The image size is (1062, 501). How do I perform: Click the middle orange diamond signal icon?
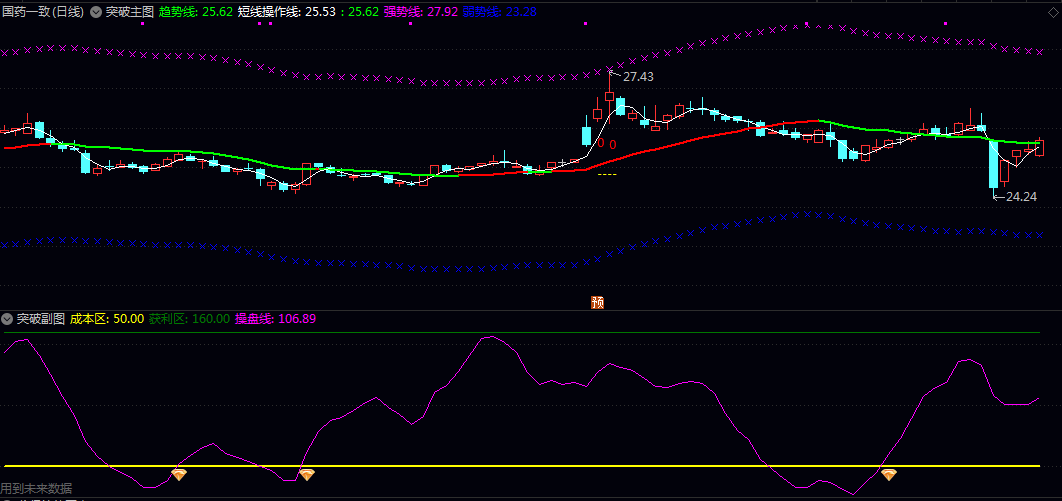[307, 475]
